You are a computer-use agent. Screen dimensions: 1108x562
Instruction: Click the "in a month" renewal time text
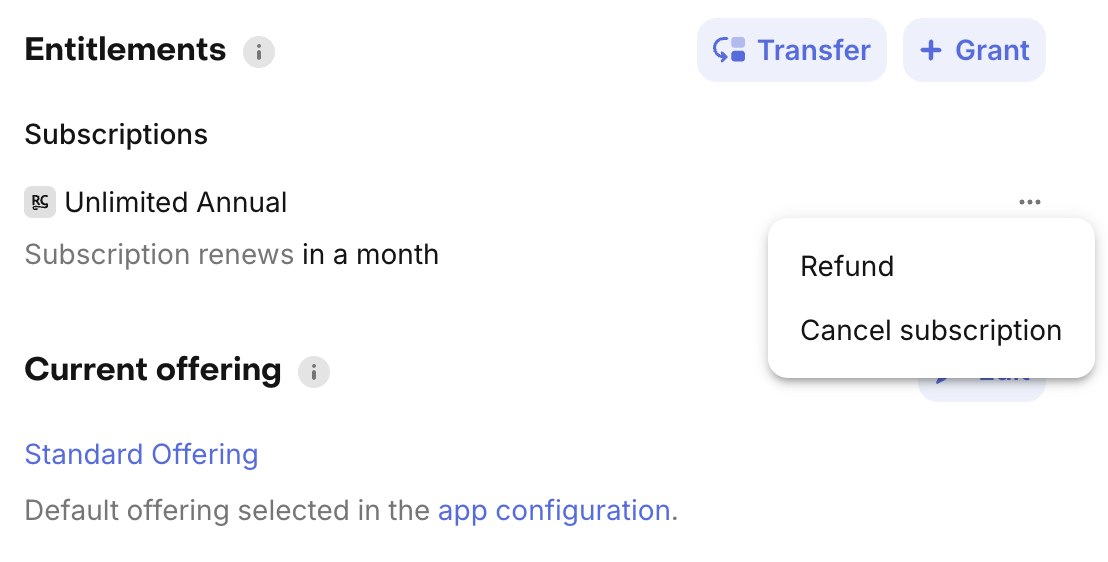(x=370, y=254)
